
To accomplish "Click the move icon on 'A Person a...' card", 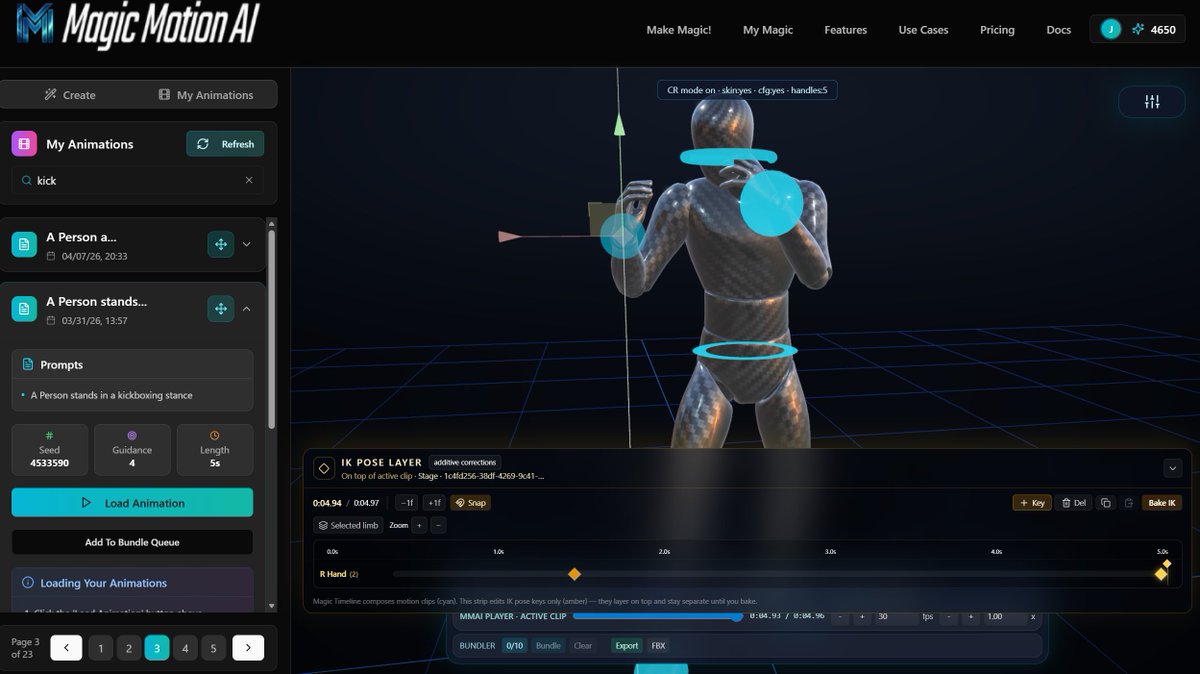I will [220, 244].
